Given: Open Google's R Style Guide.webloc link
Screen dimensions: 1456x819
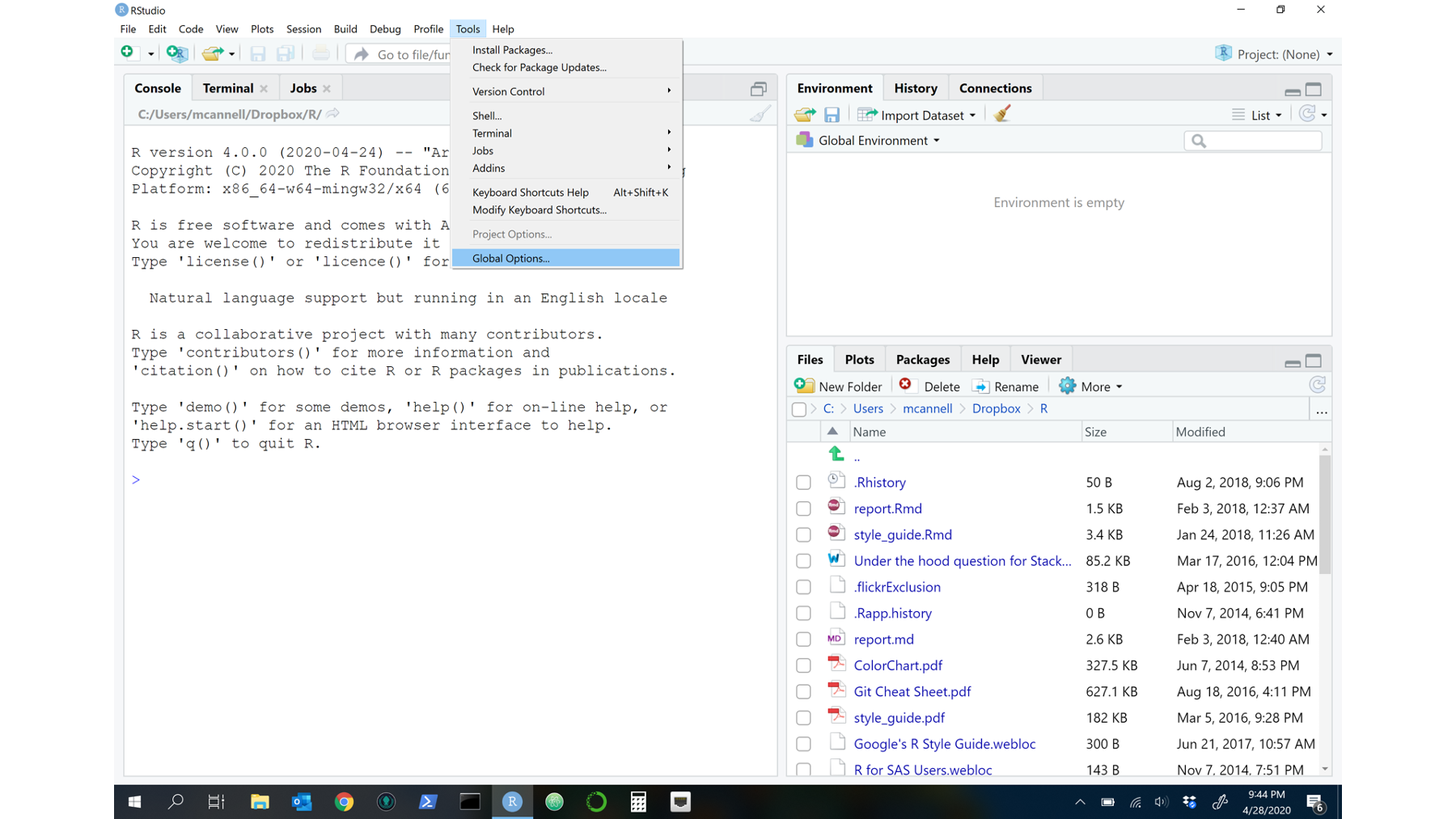Looking at the screenshot, I should click(944, 744).
